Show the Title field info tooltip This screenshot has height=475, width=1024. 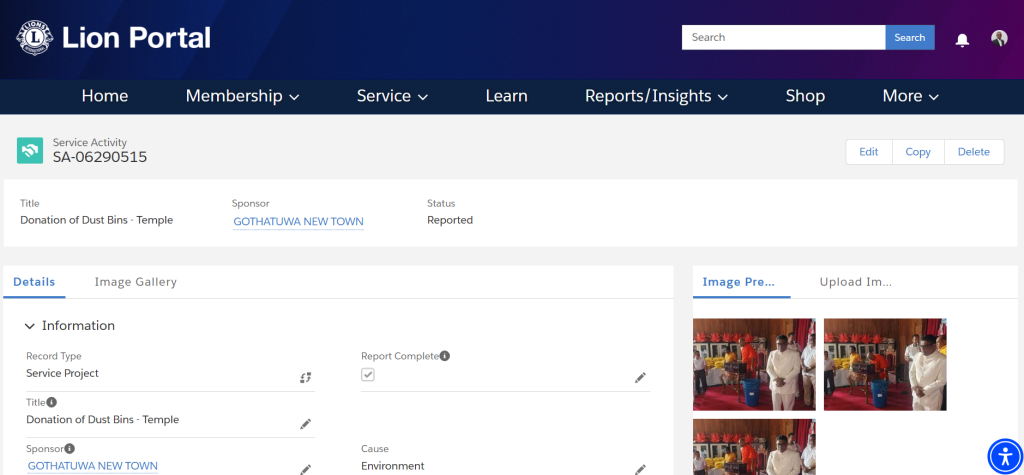[x=52, y=402]
